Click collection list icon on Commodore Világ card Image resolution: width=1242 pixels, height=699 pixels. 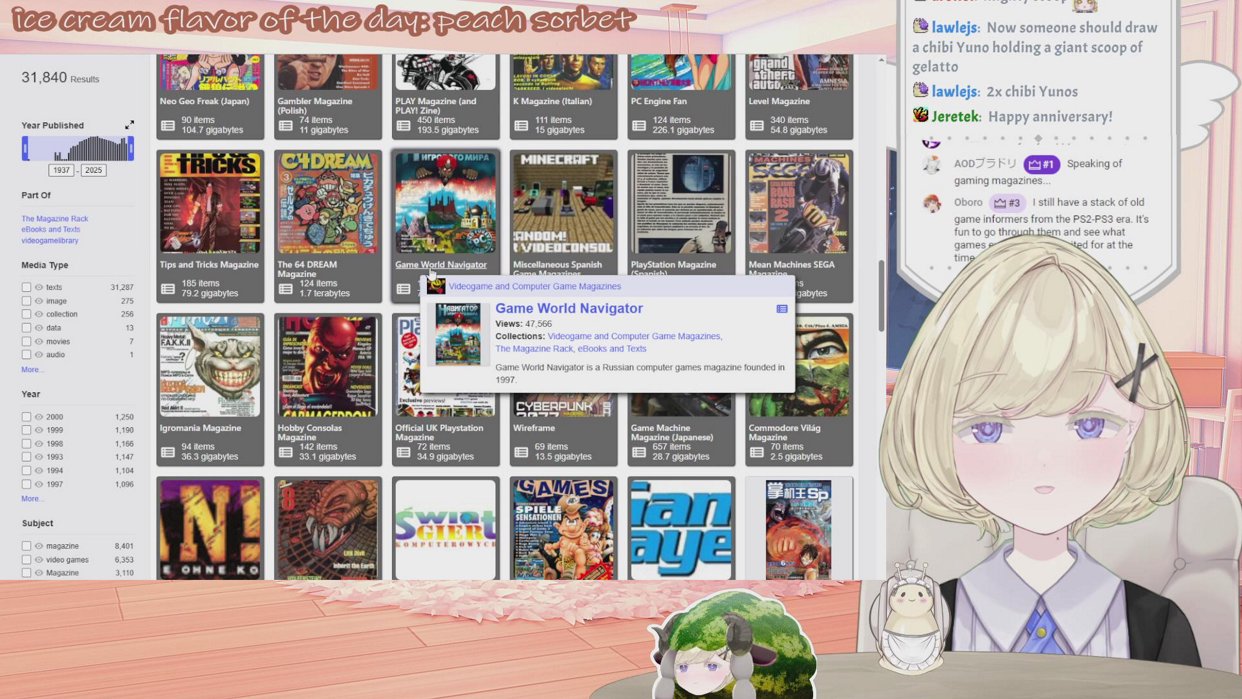(758, 452)
